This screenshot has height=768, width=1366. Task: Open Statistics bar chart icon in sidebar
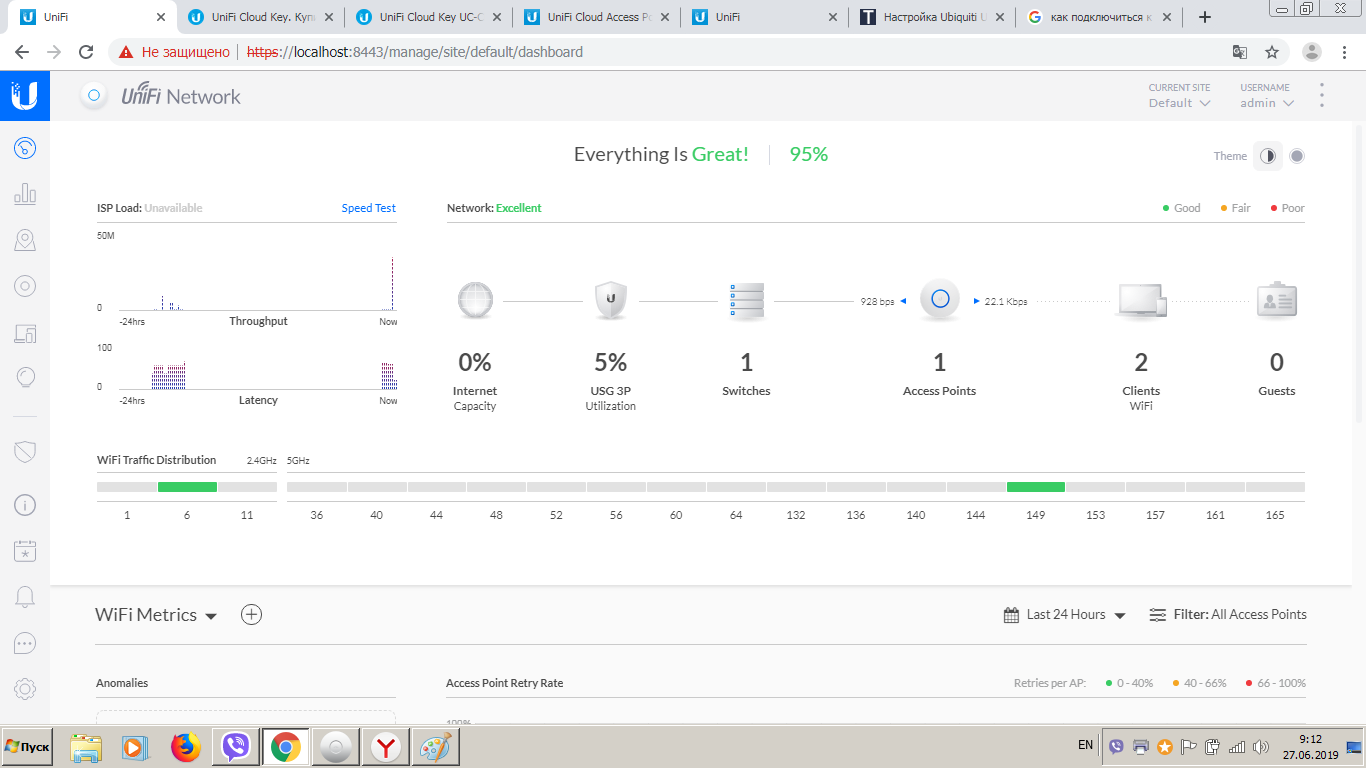pyautogui.click(x=25, y=194)
